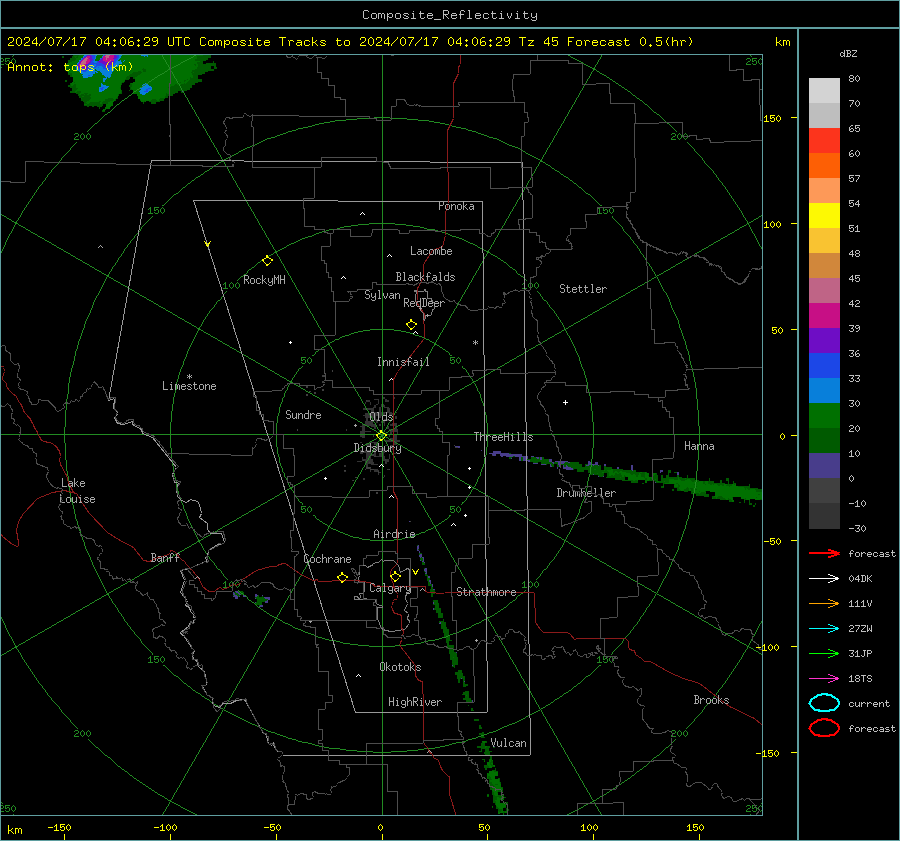Click the Drumheller town label
Image resolution: width=900 pixels, height=841 pixels.
586,493
